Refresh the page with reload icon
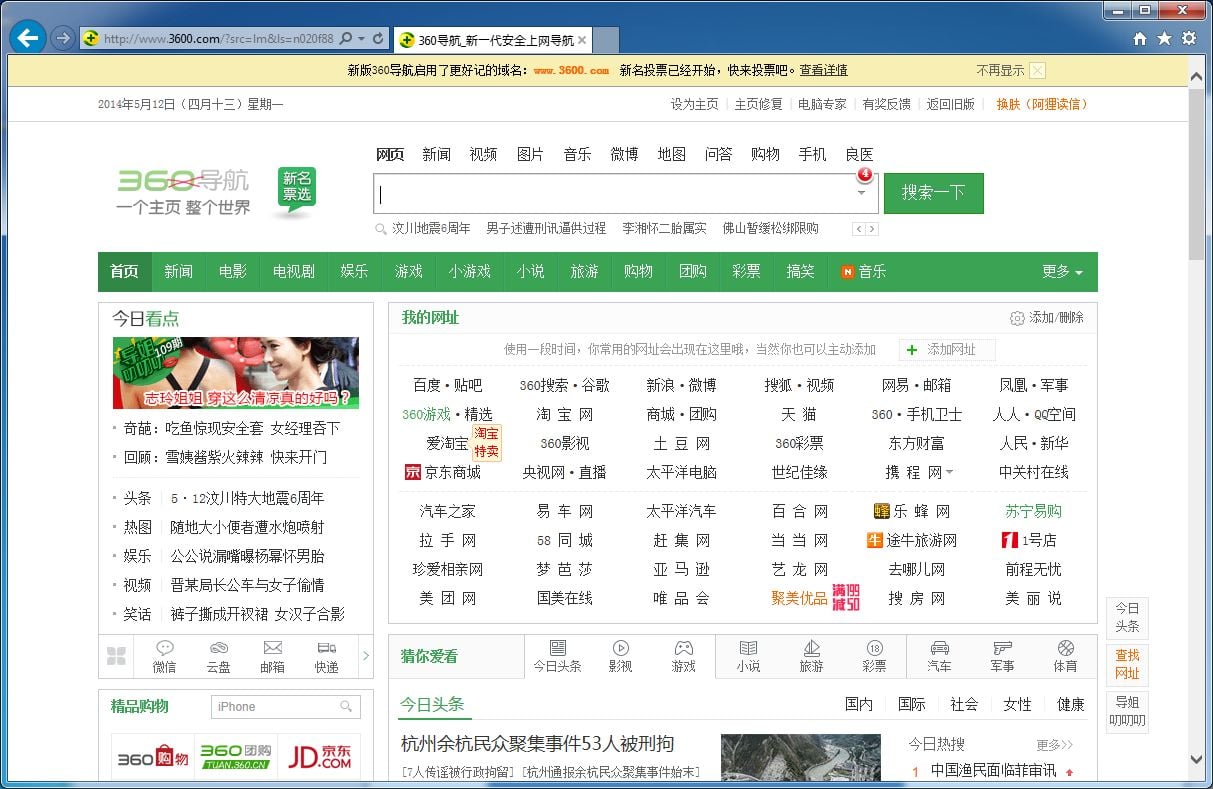This screenshot has height=789, width=1213. pos(378,39)
